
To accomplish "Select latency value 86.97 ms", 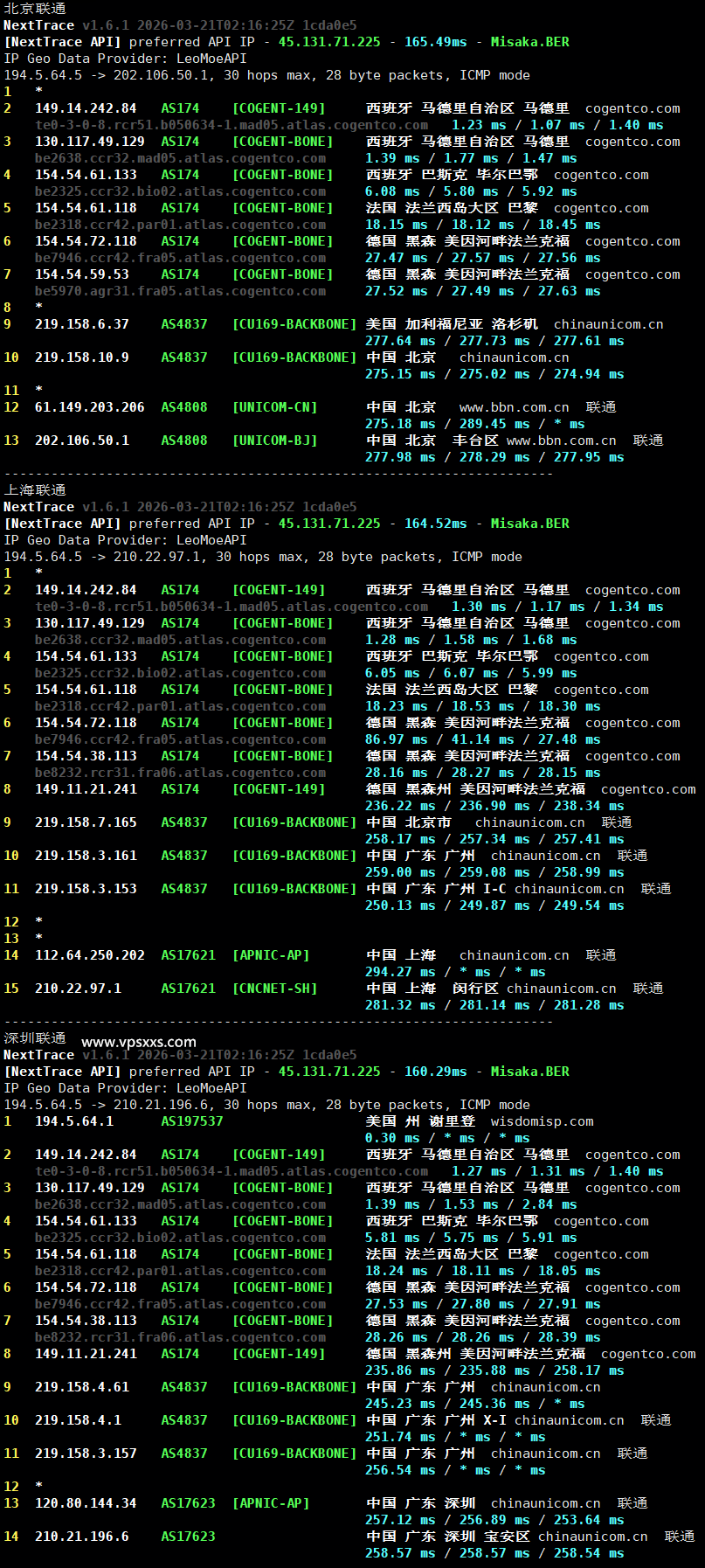I will [x=397, y=739].
